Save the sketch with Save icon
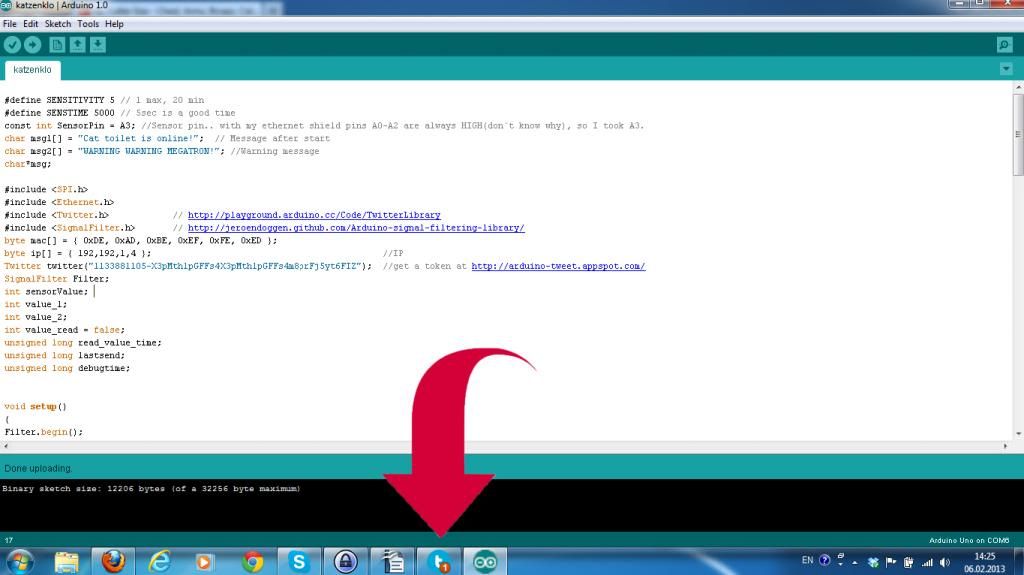 (98, 44)
